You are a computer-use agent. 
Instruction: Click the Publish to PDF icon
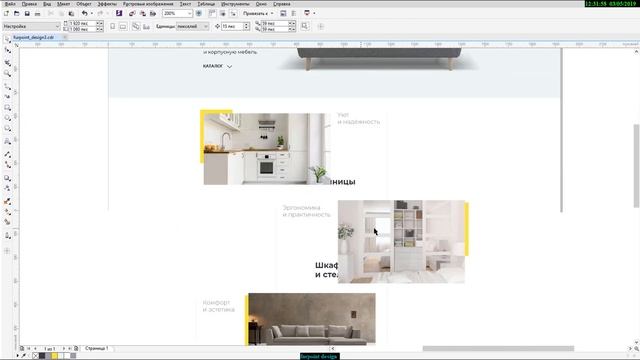point(153,13)
